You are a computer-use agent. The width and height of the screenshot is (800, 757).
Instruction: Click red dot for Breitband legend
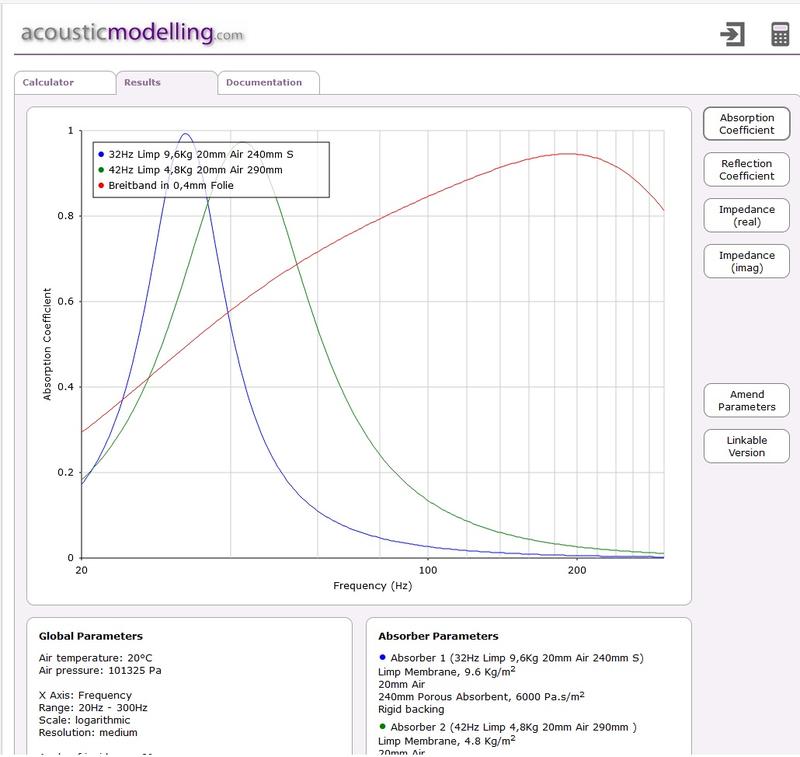pyautogui.click(x=100, y=186)
